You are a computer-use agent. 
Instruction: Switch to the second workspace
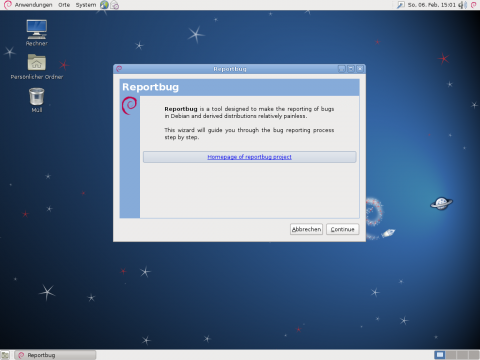point(451,355)
